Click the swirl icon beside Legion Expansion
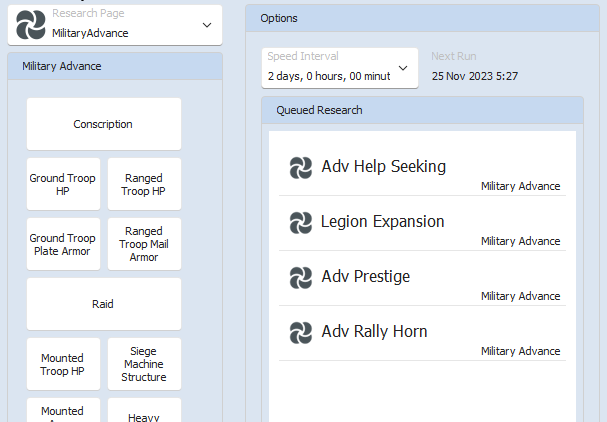This screenshot has width=607, height=422. click(301, 222)
